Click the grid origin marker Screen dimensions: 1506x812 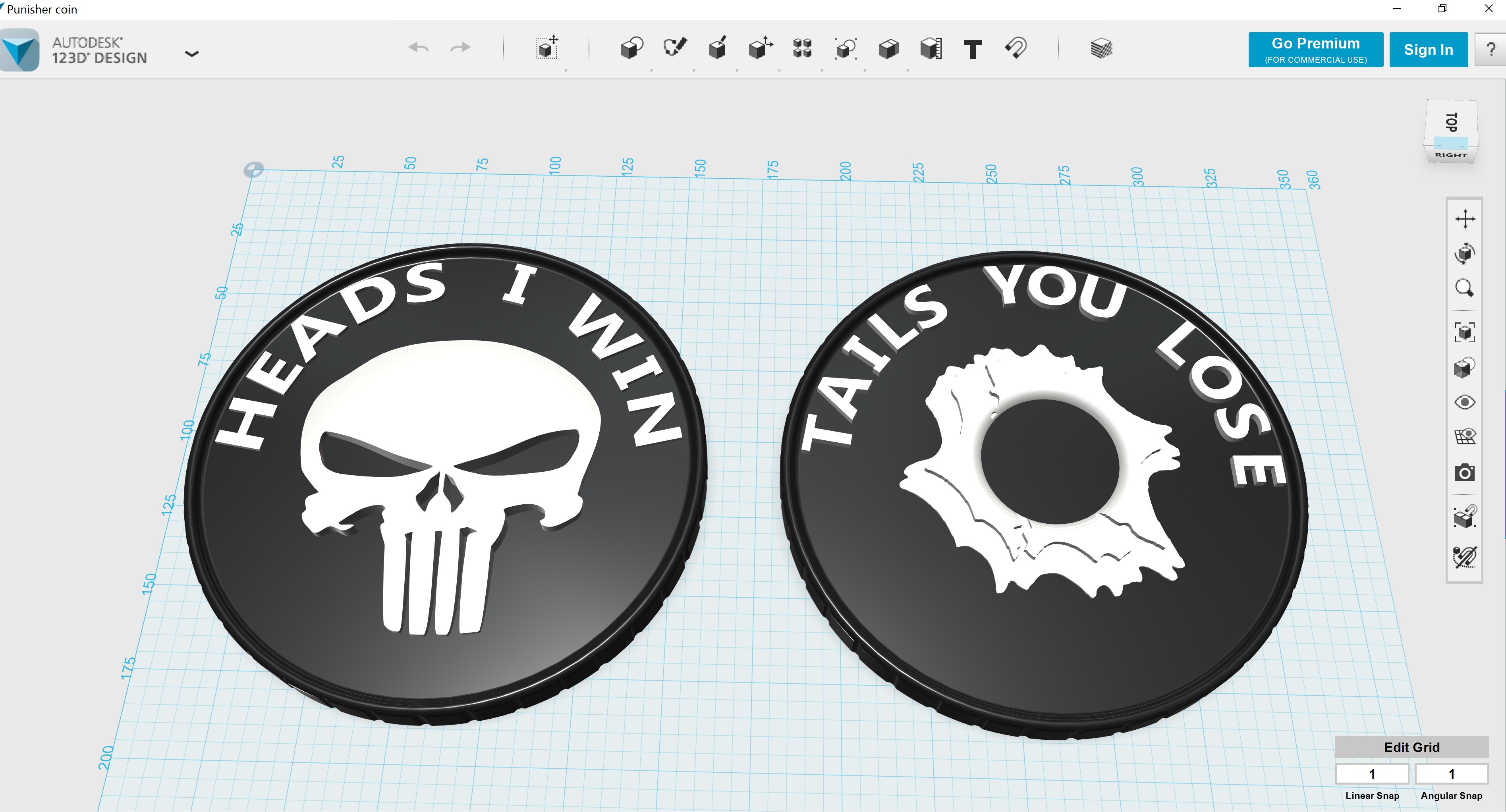point(254,170)
